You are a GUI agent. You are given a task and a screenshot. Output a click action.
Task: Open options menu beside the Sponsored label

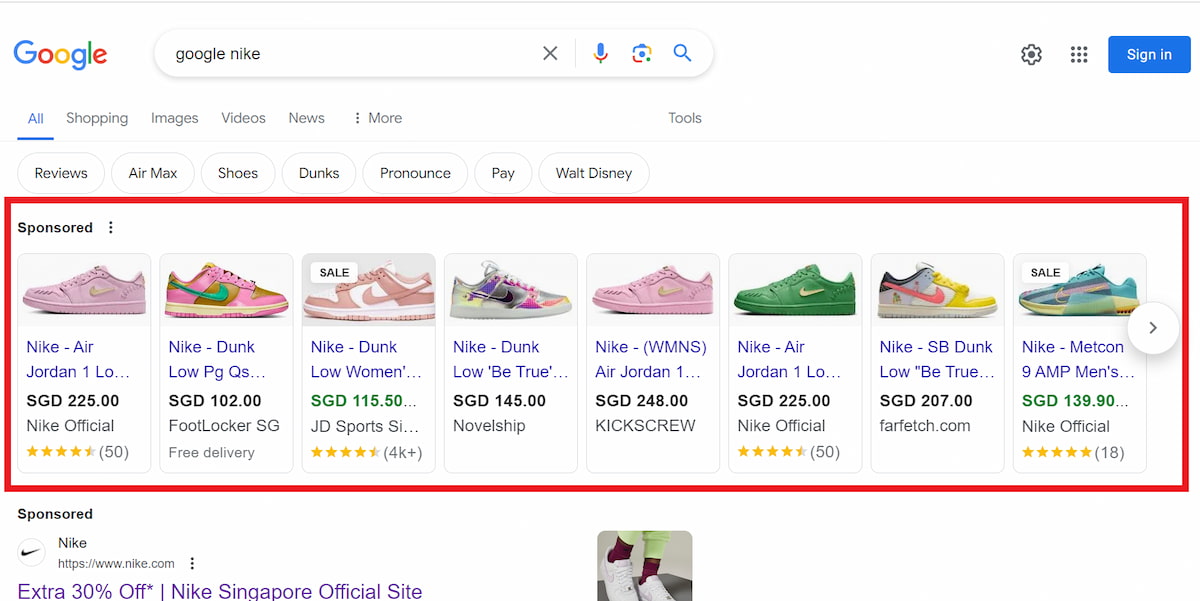pos(111,228)
